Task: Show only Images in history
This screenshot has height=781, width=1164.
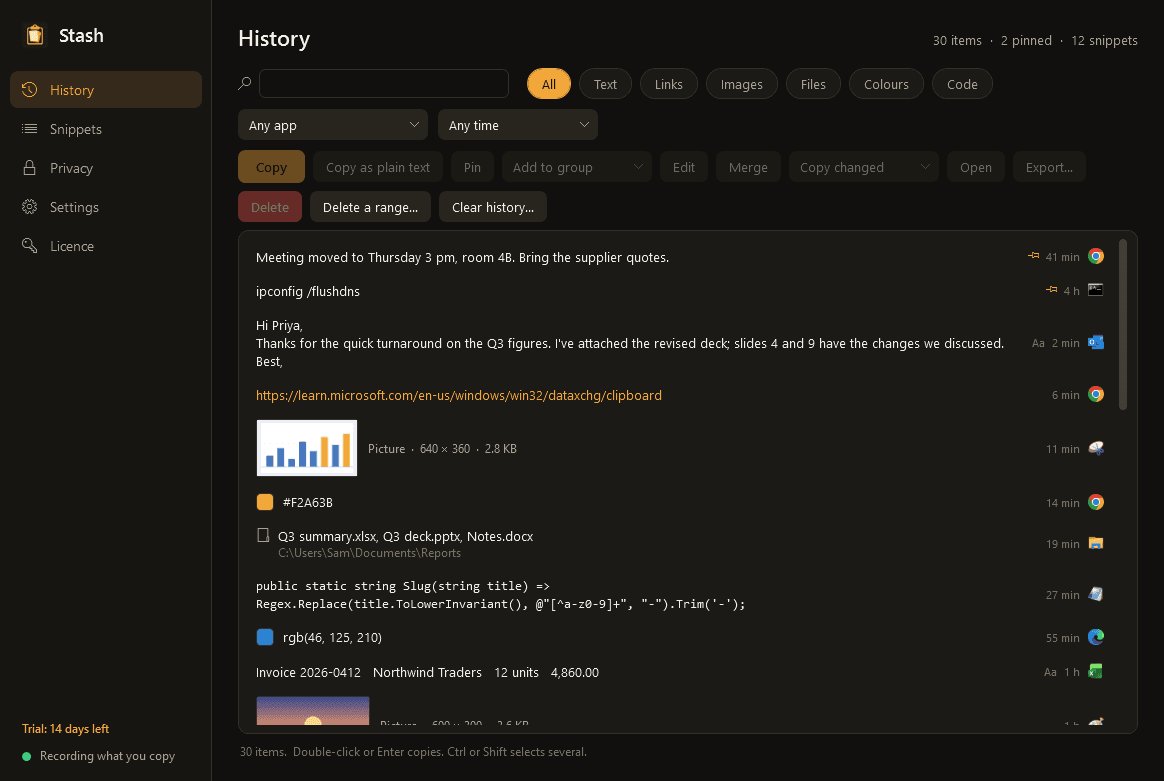Action: click(x=742, y=84)
